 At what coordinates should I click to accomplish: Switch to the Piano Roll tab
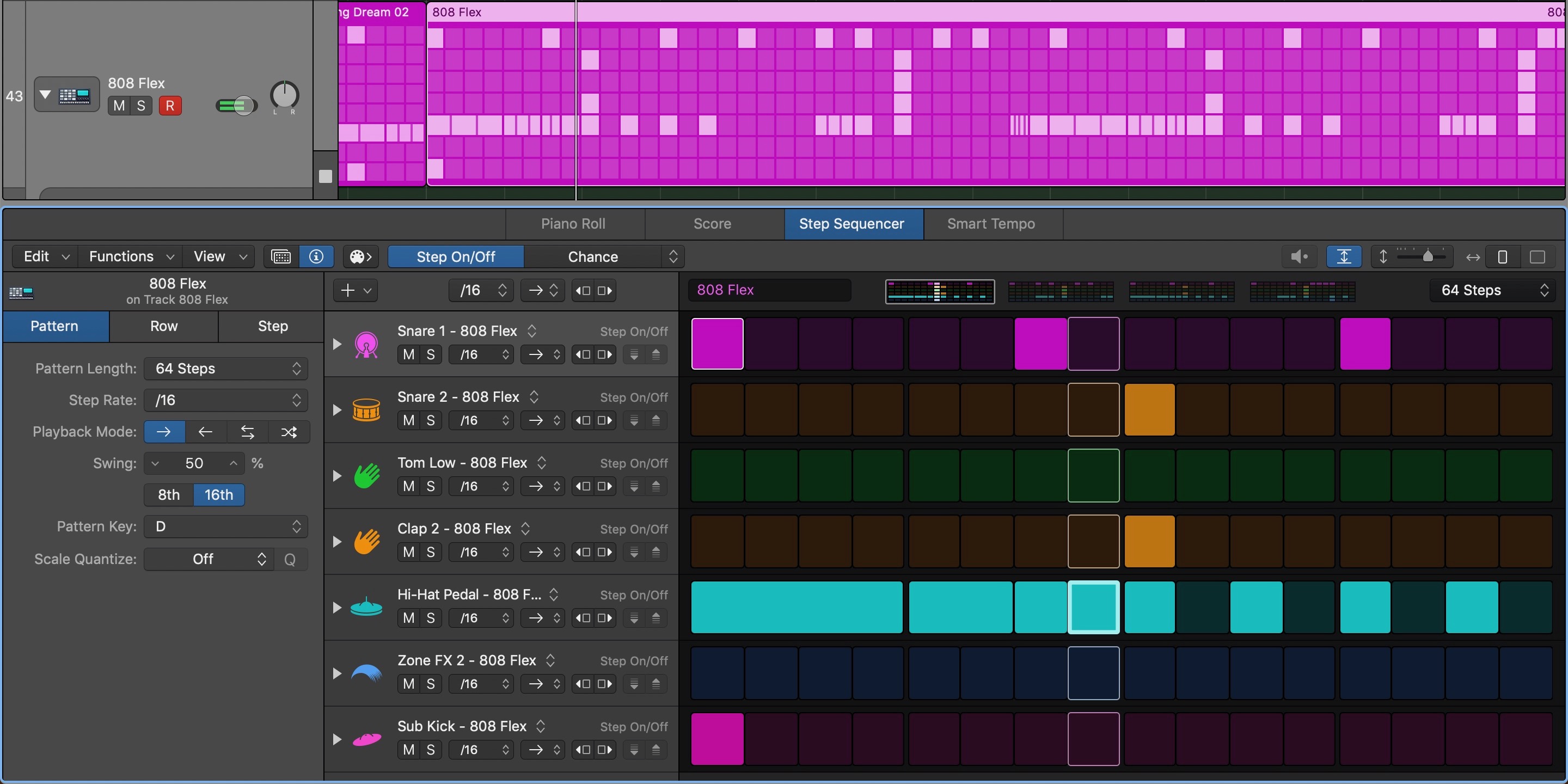point(573,223)
